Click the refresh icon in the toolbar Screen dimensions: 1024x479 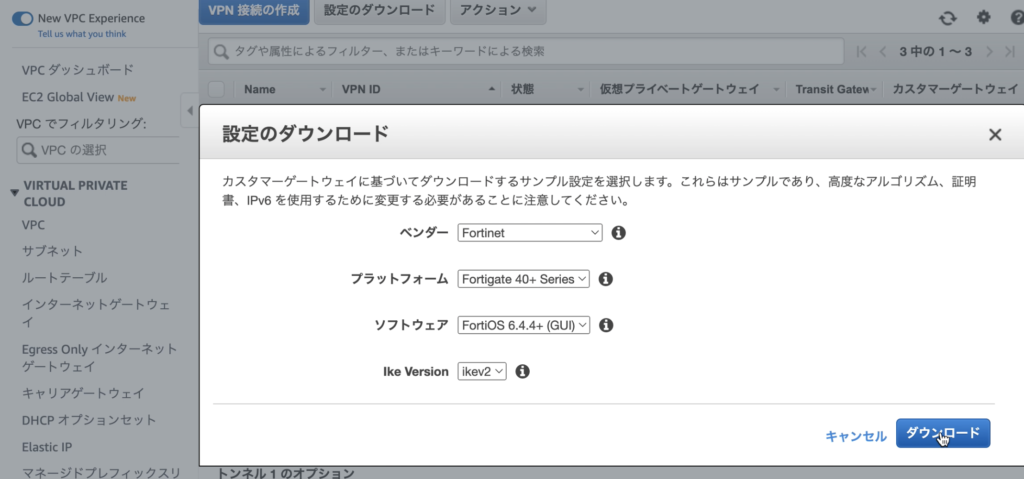coord(948,18)
